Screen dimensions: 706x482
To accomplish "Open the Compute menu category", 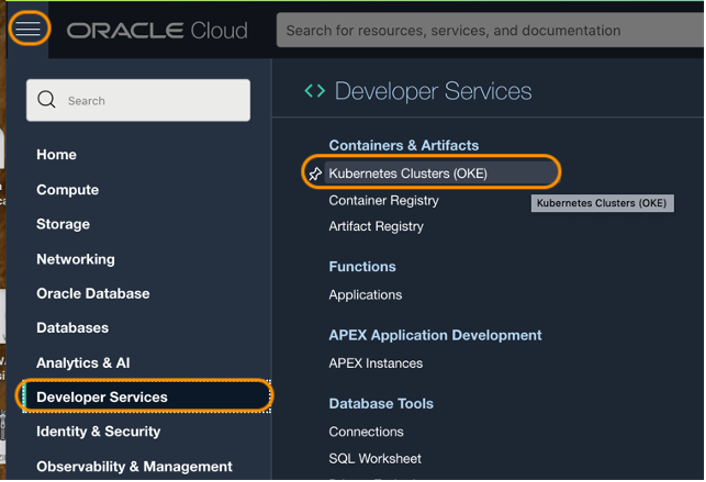I will (67, 190).
